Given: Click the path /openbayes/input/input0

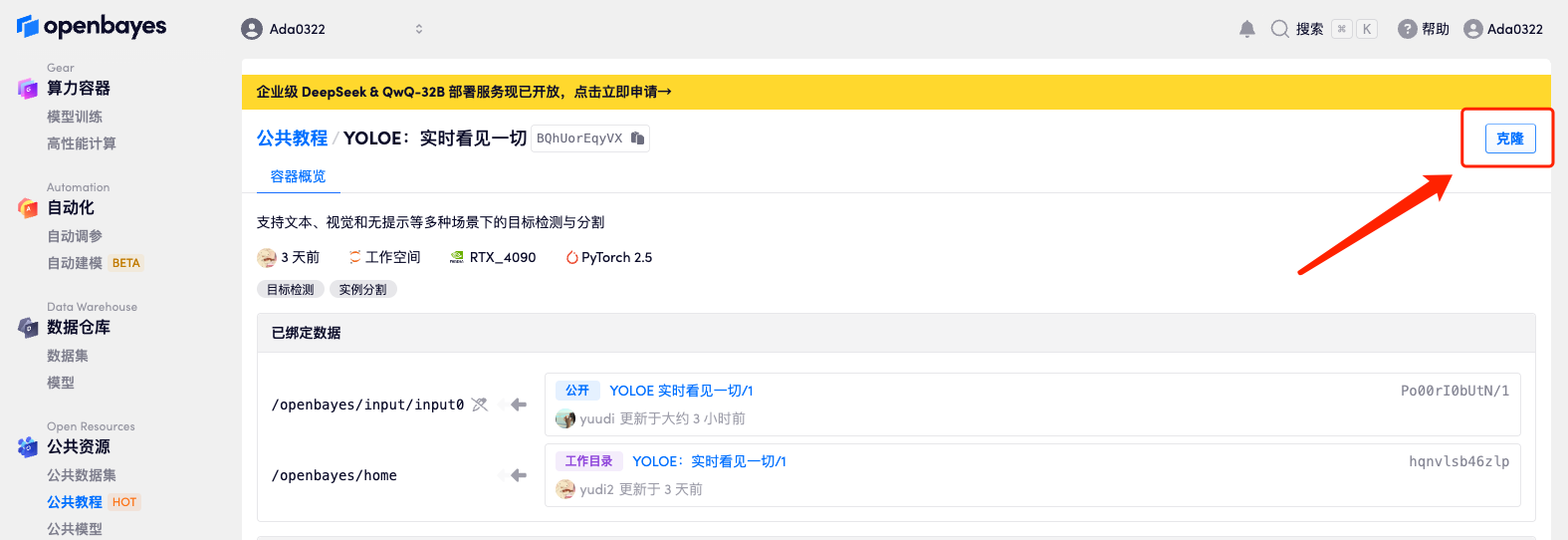Looking at the screenshot, I should (367, 405).
